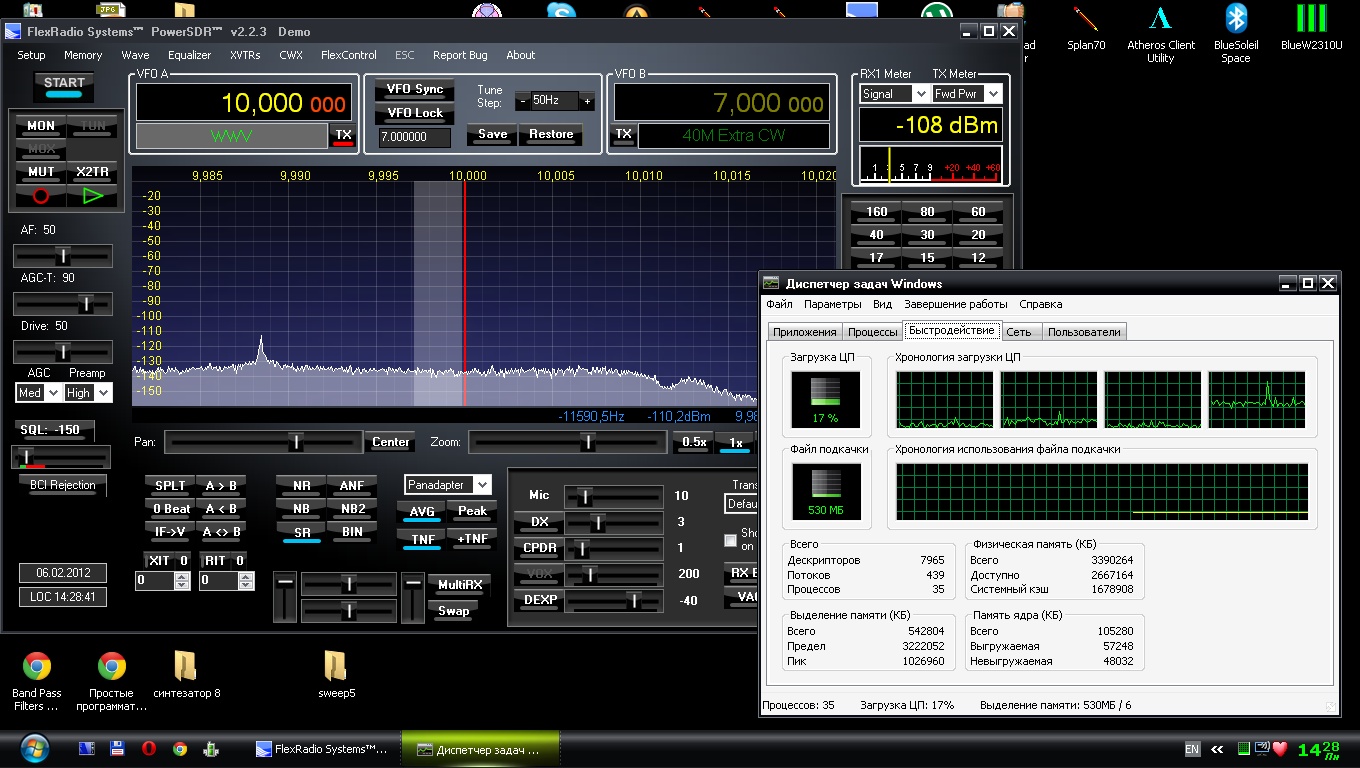This screenshot has width=1360, height=768.
Task: Click the Center pan button
Action: click(x=391, y=442)
